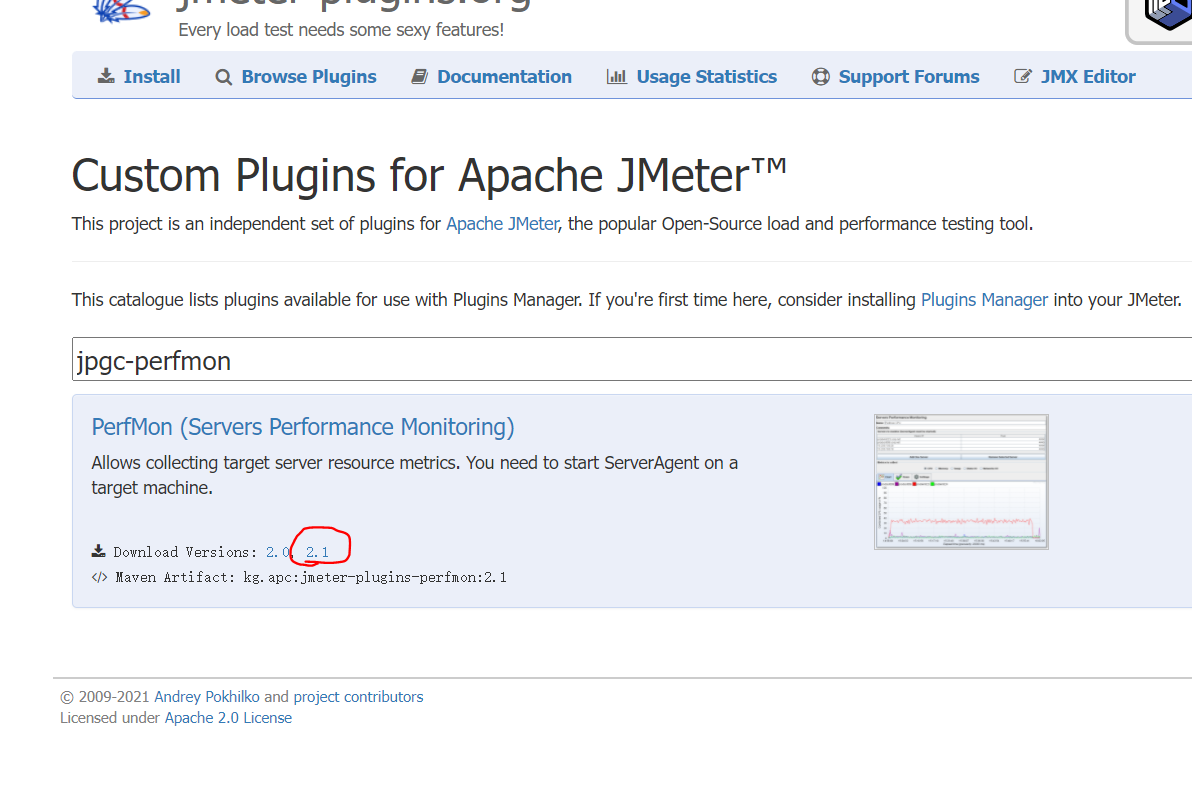The height and width of the screenshot is (801, 1192).
Task: Click the plugin search field containing jpgc-perfmon
Action: [x=632, y=359]
